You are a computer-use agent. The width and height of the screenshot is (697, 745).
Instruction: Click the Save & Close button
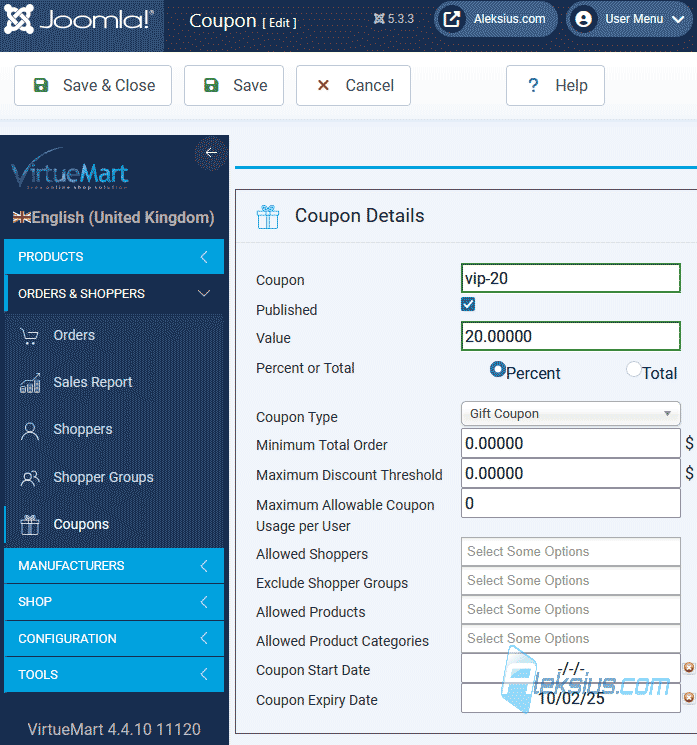click(x=93, y=86)
